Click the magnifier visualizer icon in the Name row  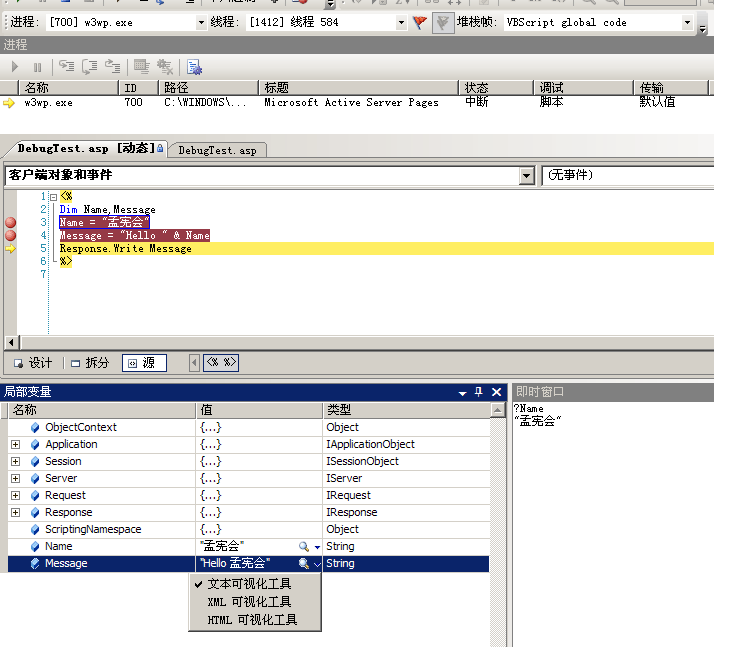304,547
